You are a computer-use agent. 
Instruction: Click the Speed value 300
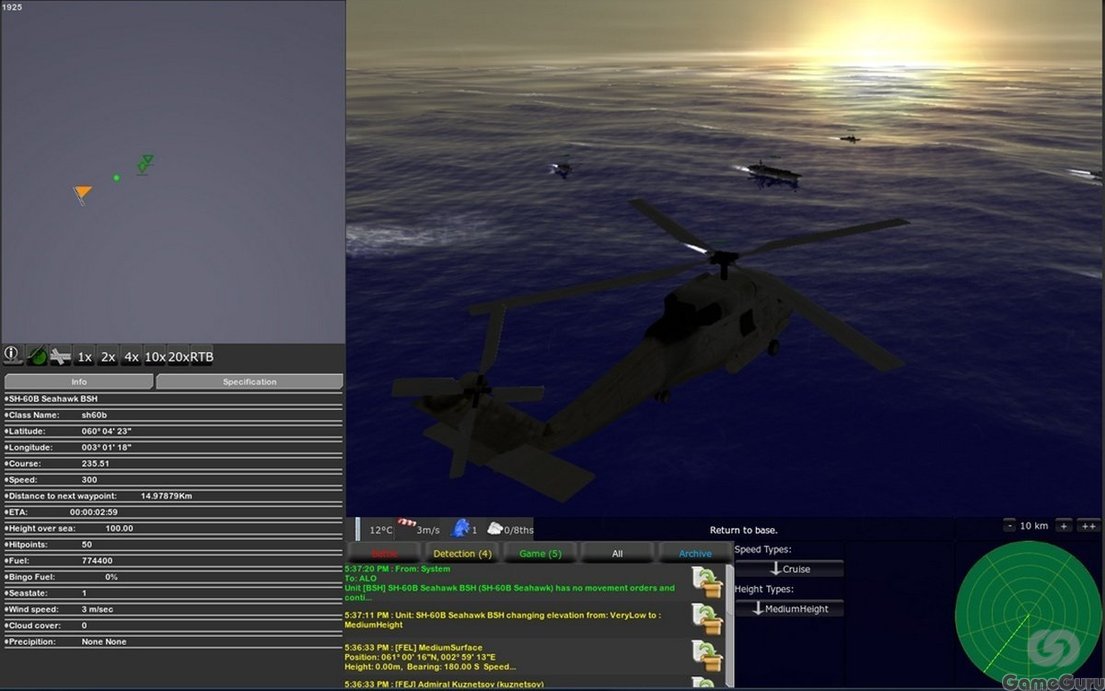pos(89,480)
